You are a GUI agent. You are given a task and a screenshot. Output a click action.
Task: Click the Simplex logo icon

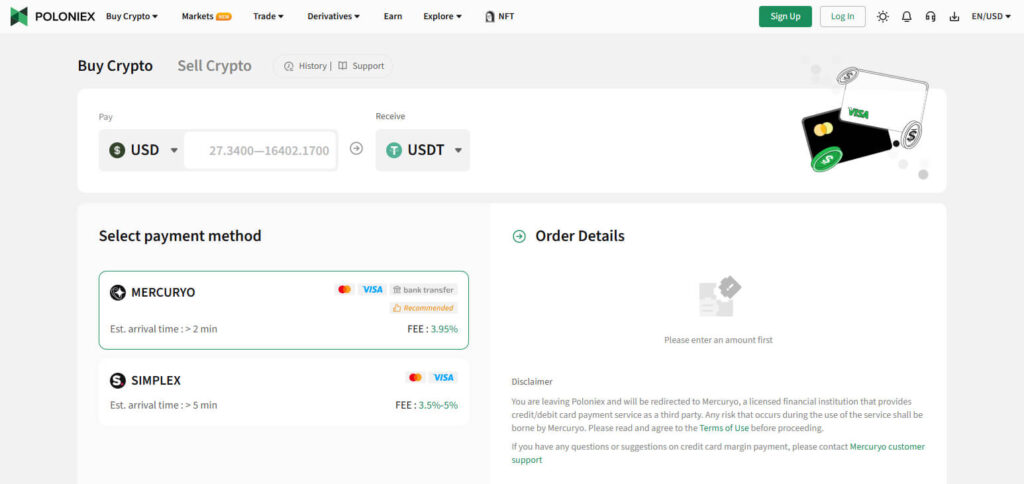118,380
